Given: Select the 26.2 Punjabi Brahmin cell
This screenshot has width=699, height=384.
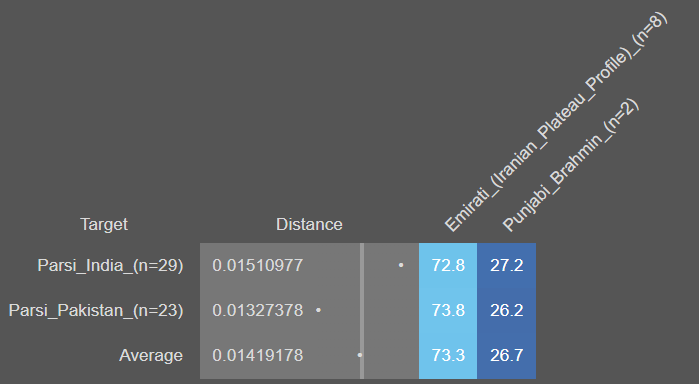Looking at the screenshot, I should 506,310.
